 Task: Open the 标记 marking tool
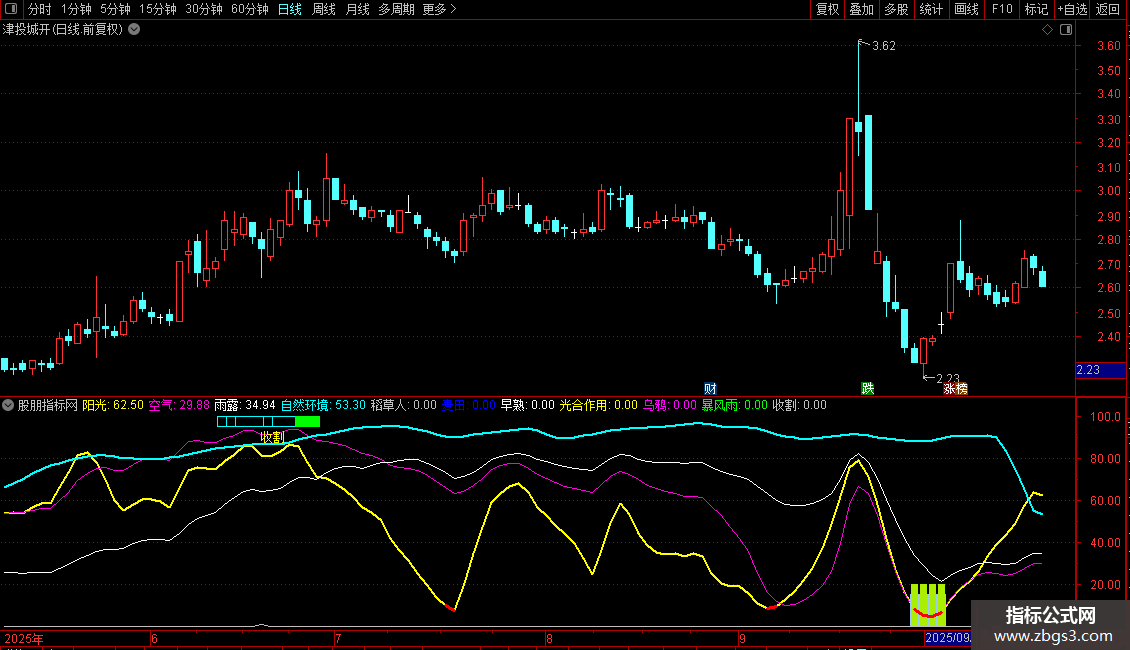click(x=1036, y=9)
